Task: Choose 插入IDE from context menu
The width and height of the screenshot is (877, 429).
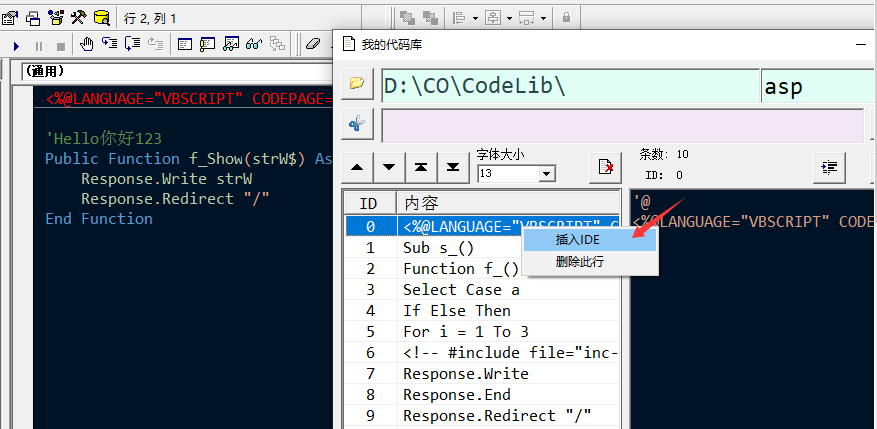Action: pos(590,240)
